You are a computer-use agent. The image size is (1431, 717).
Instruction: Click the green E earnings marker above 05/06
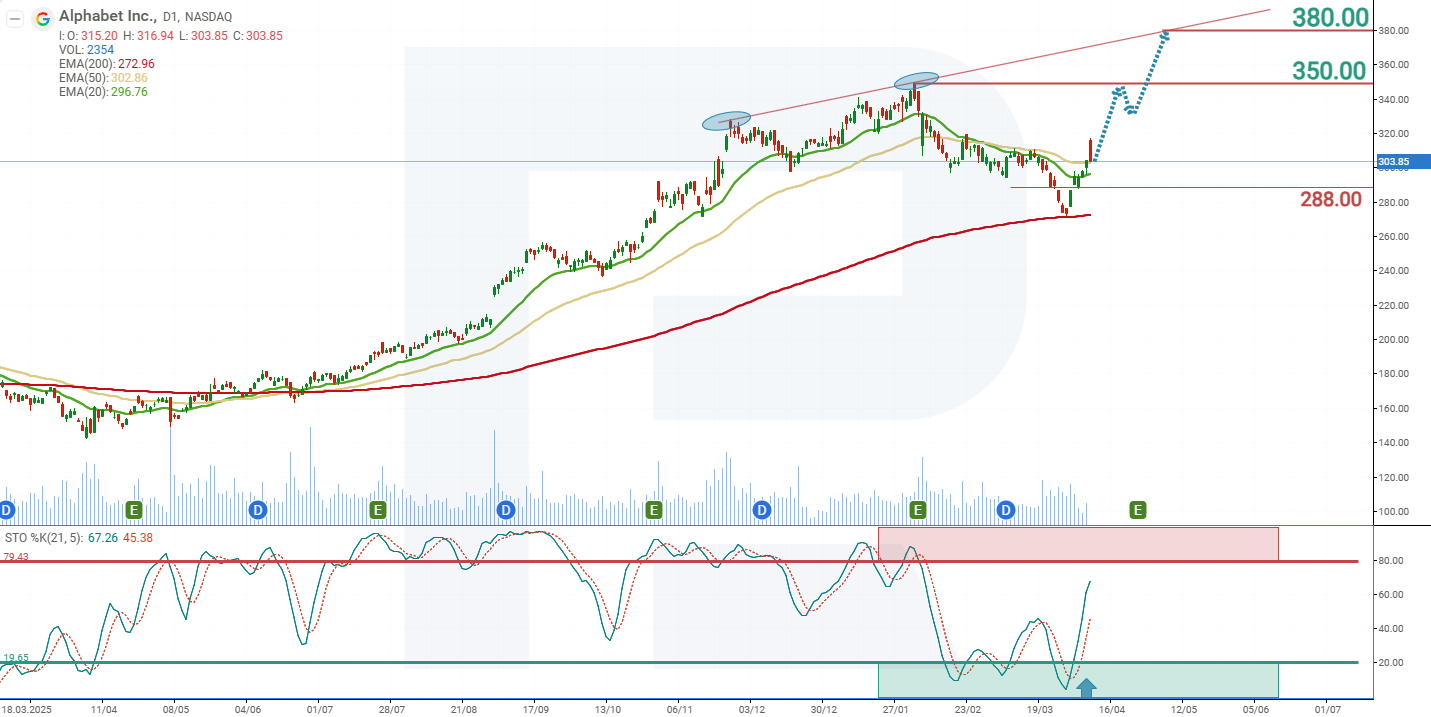point(1137,509)
